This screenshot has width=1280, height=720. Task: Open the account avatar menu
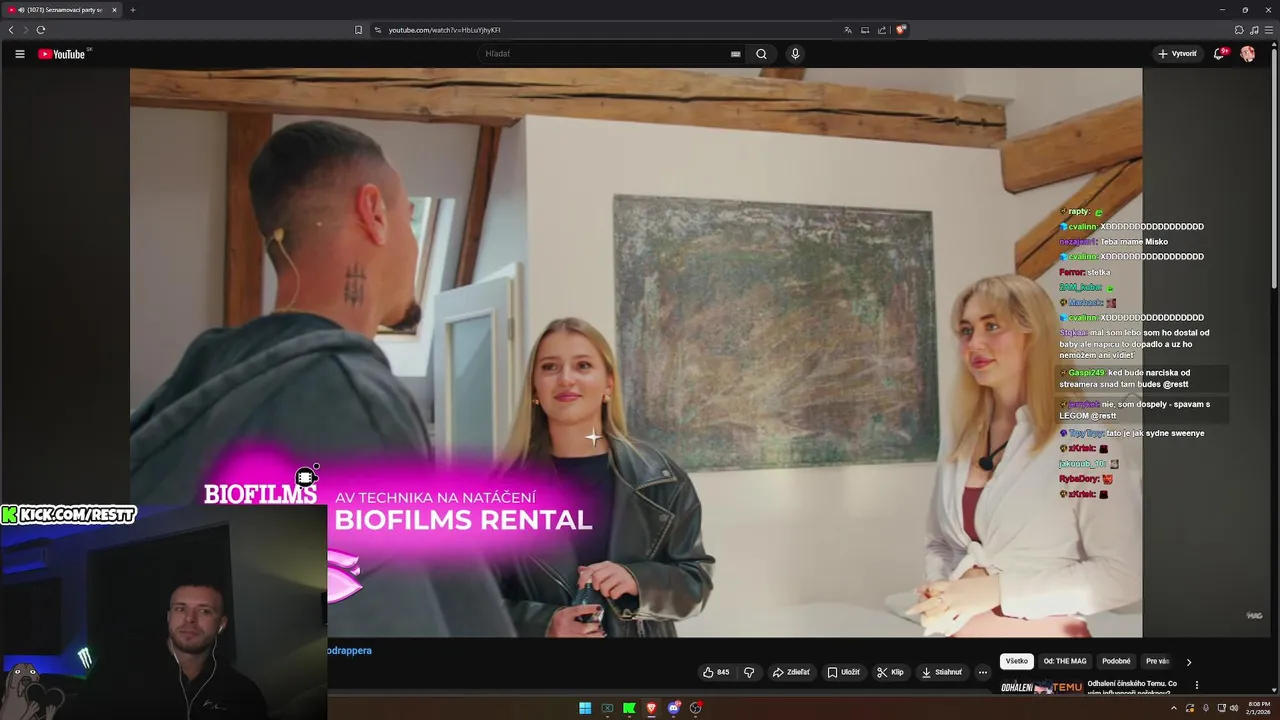pos(1248,54)
